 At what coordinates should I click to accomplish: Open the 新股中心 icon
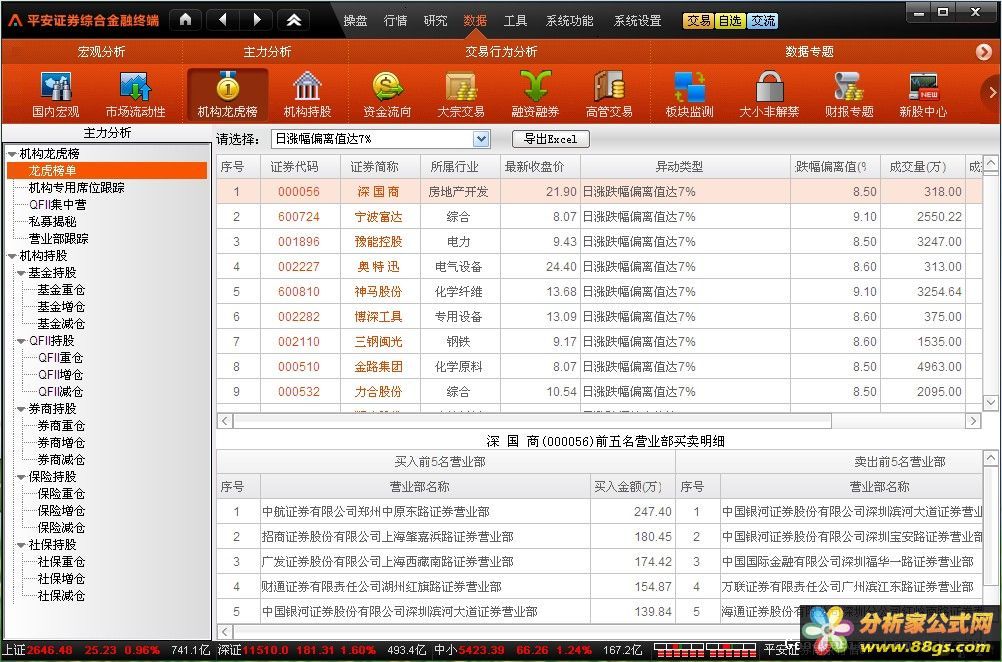(923, 95)
